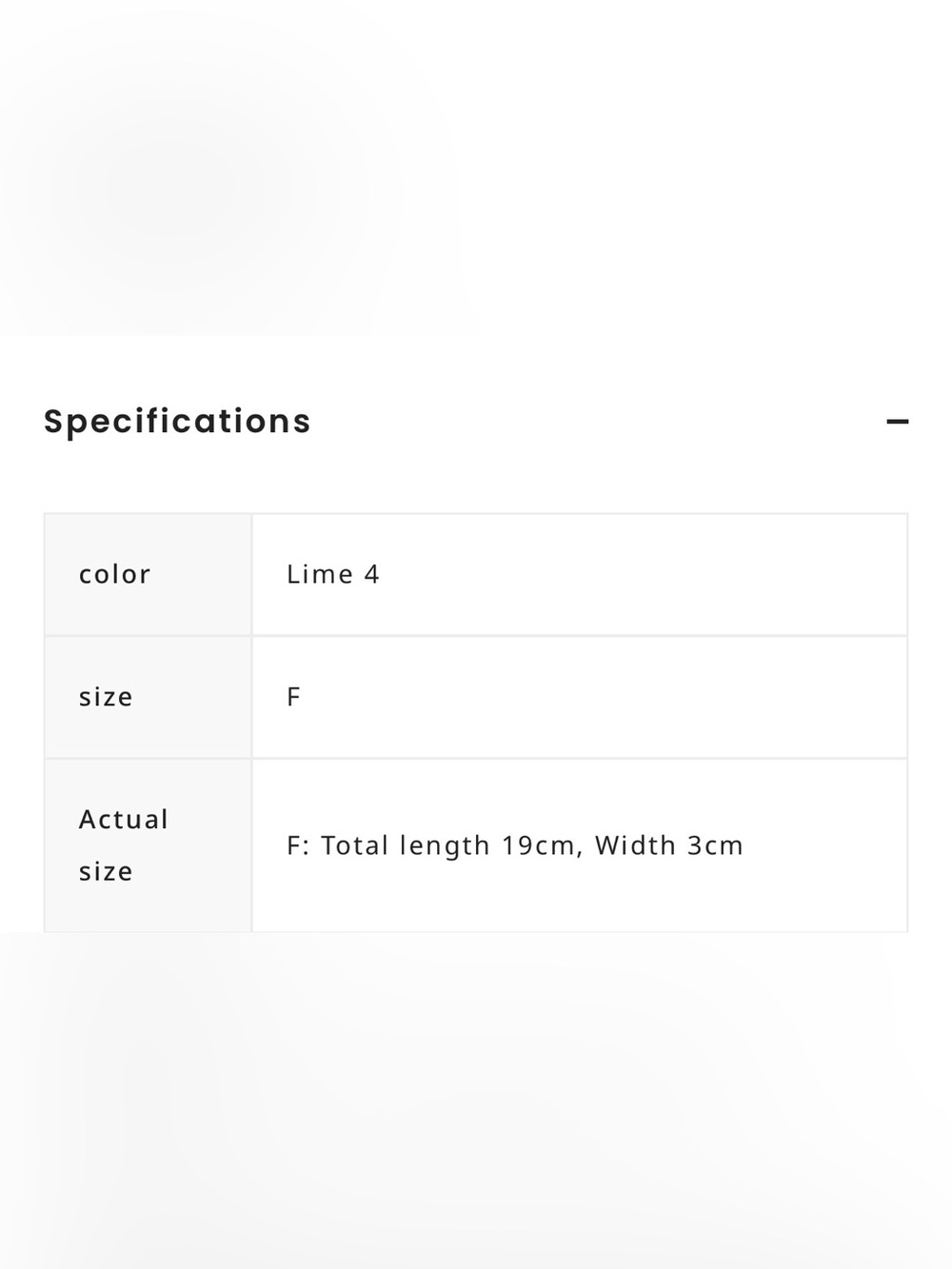Click the Total length 19cm text
Image resolution: width=952 pixels, height=1269 pixels.
[x=447, y=845]
